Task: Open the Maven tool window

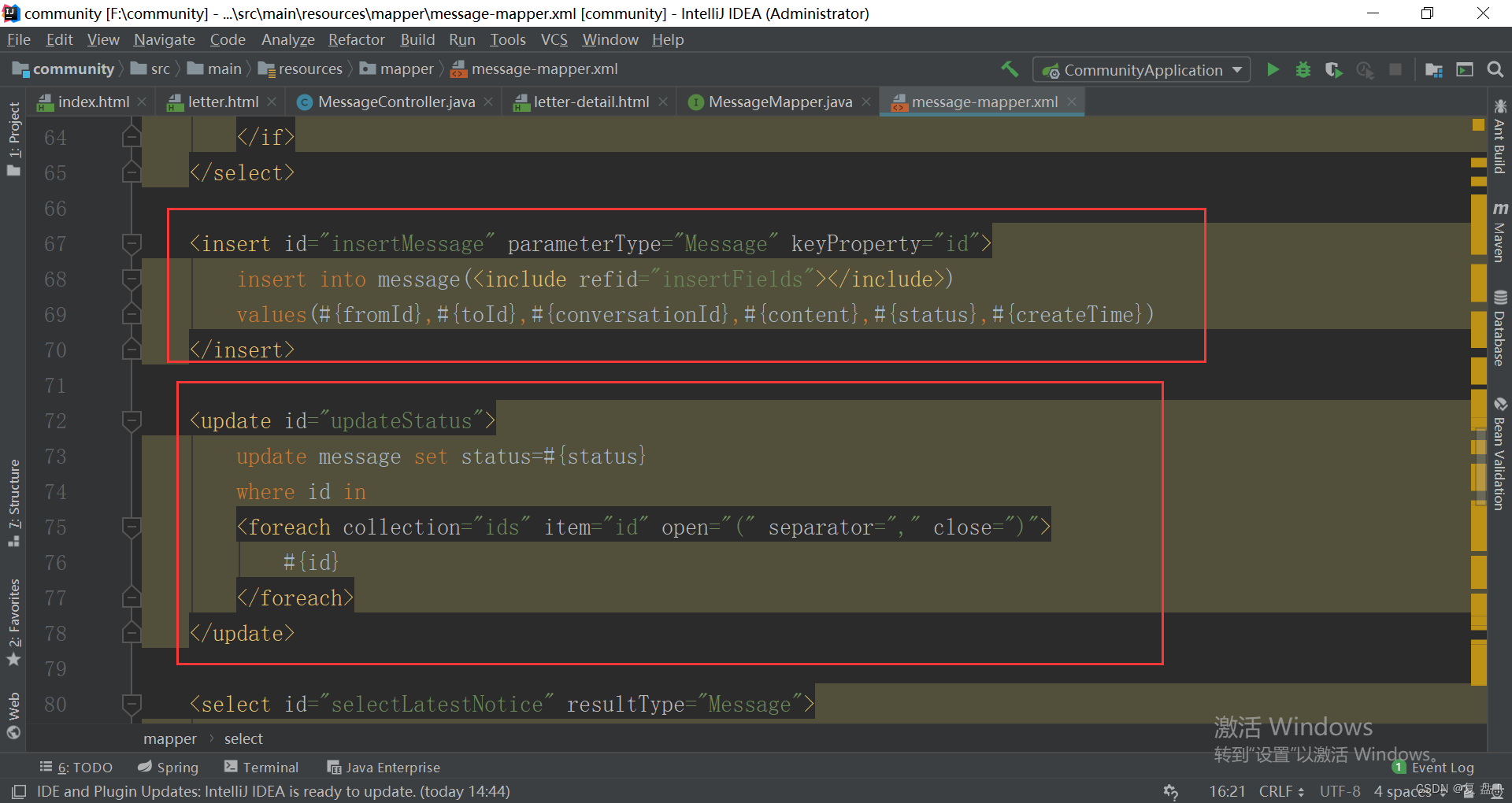Action: (1499, 232)
